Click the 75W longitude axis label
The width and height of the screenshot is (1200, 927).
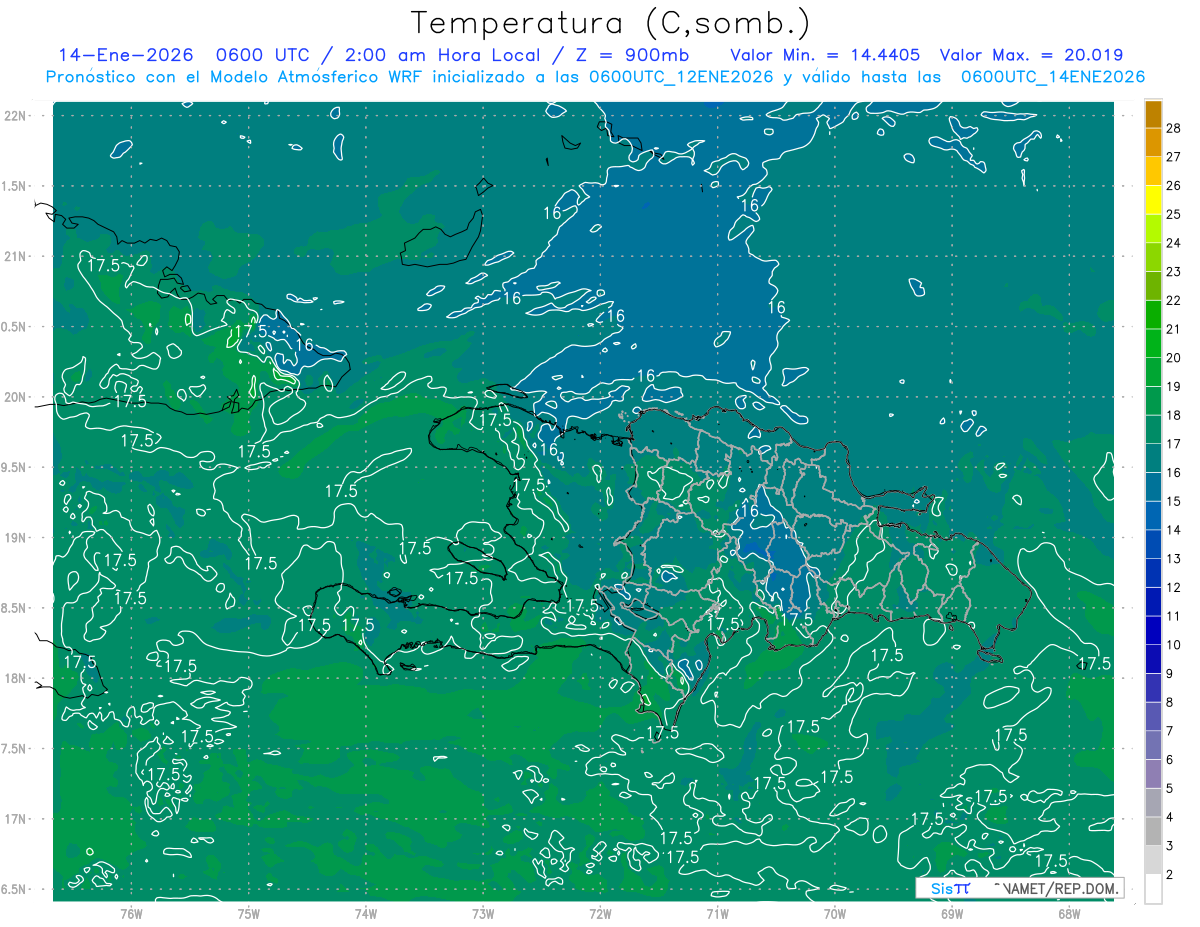pyautogui.click(x=249, y=914)
